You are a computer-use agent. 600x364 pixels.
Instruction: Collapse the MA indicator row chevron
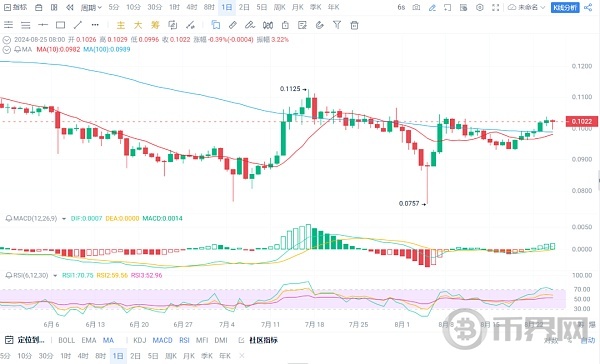7,50
